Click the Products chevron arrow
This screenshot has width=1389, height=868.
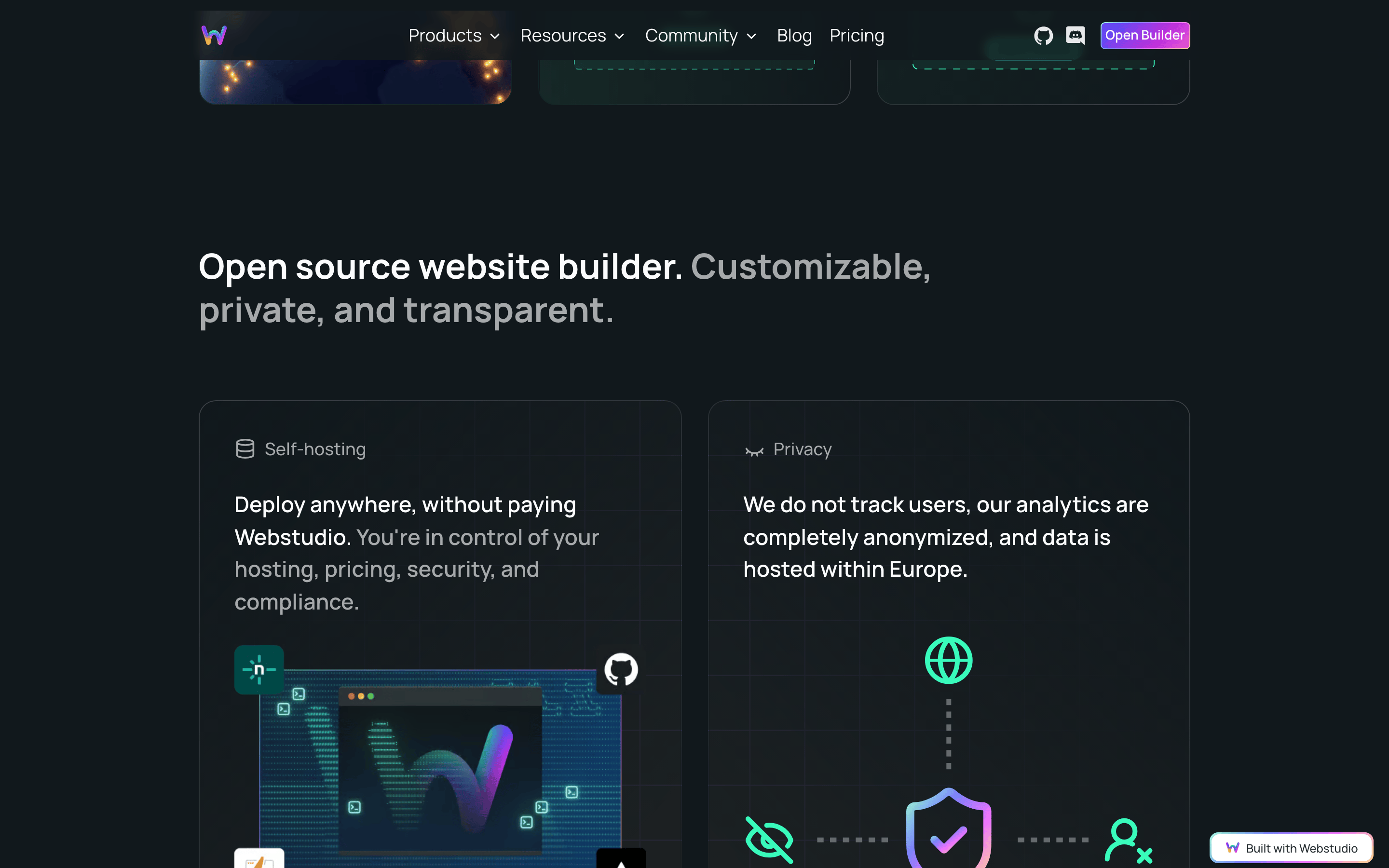pos(495,37)
